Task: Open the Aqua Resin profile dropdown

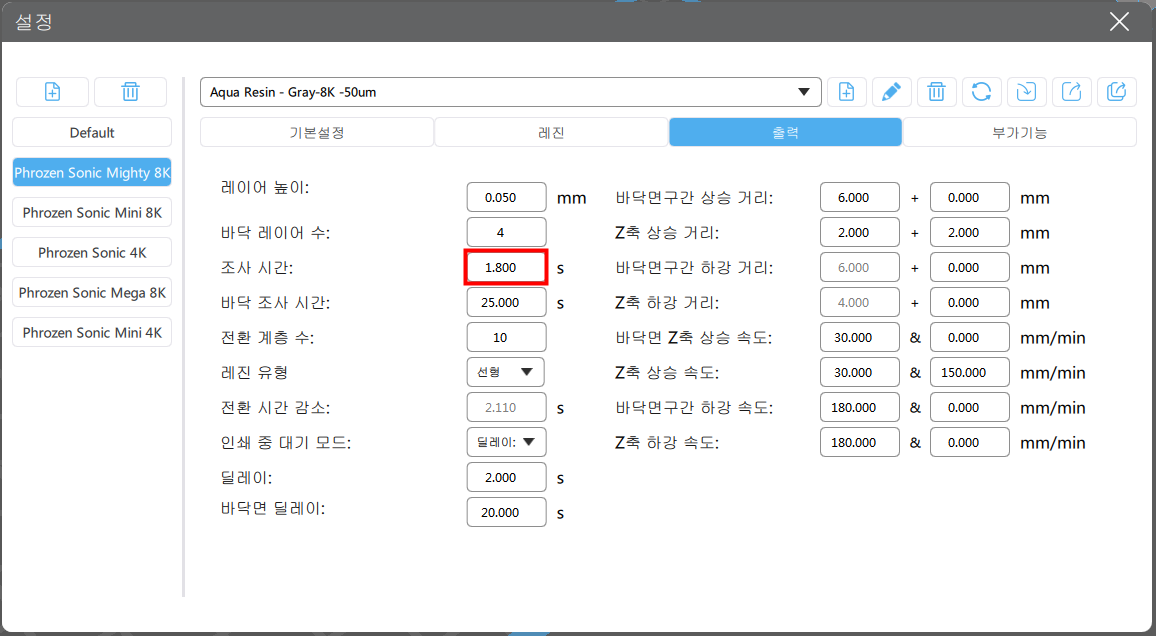Action: [510, 92]
